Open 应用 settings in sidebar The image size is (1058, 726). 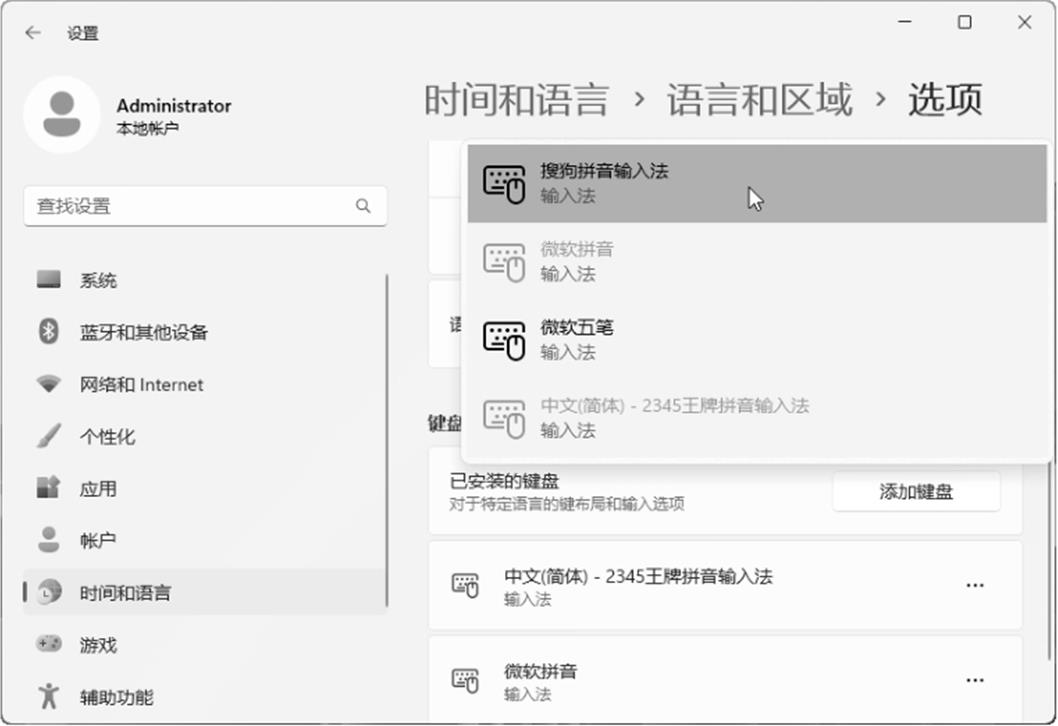98,489
